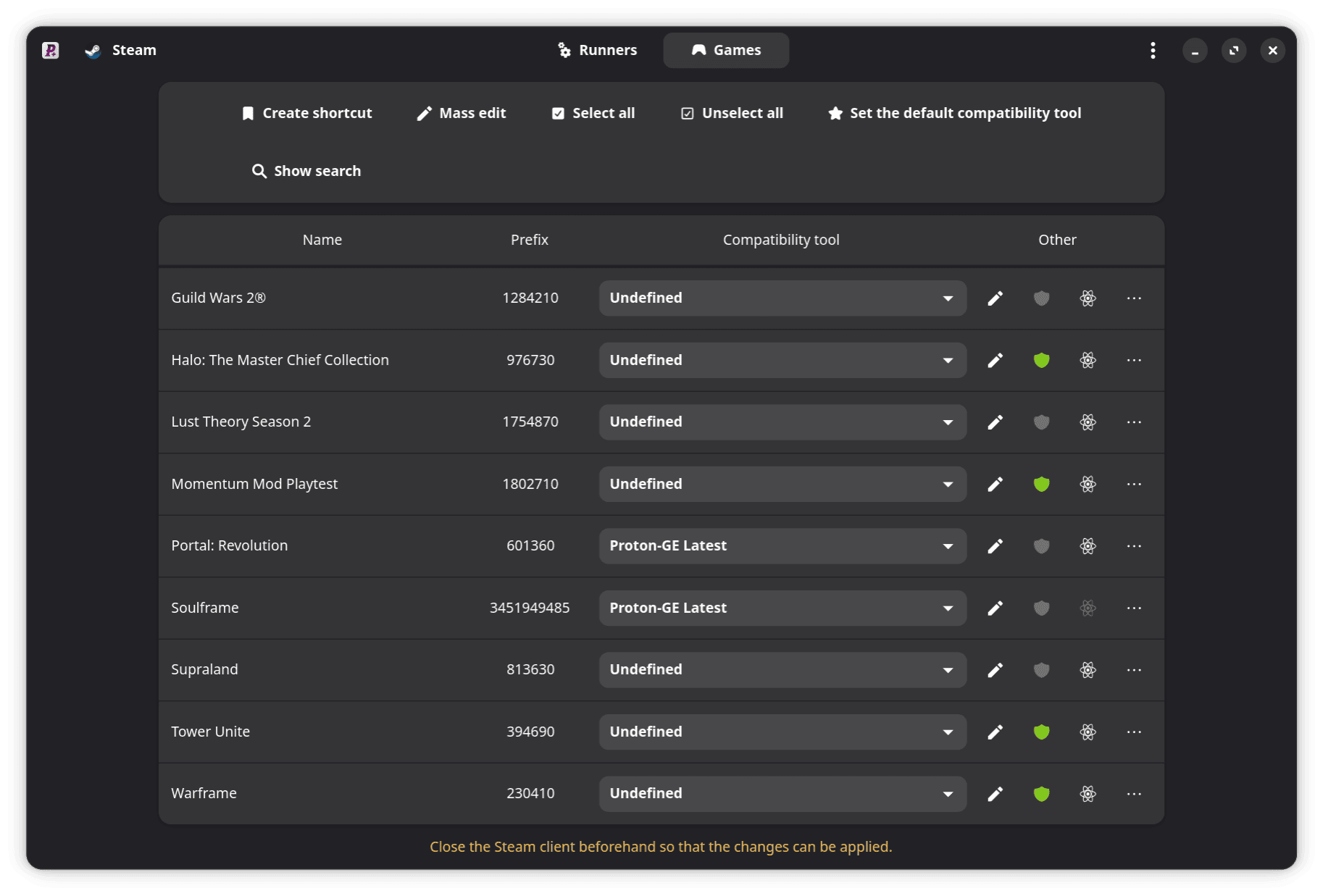Click the Compatibility tool column header
Viewport: 1323px width, 896px height.
pos(781,240)
